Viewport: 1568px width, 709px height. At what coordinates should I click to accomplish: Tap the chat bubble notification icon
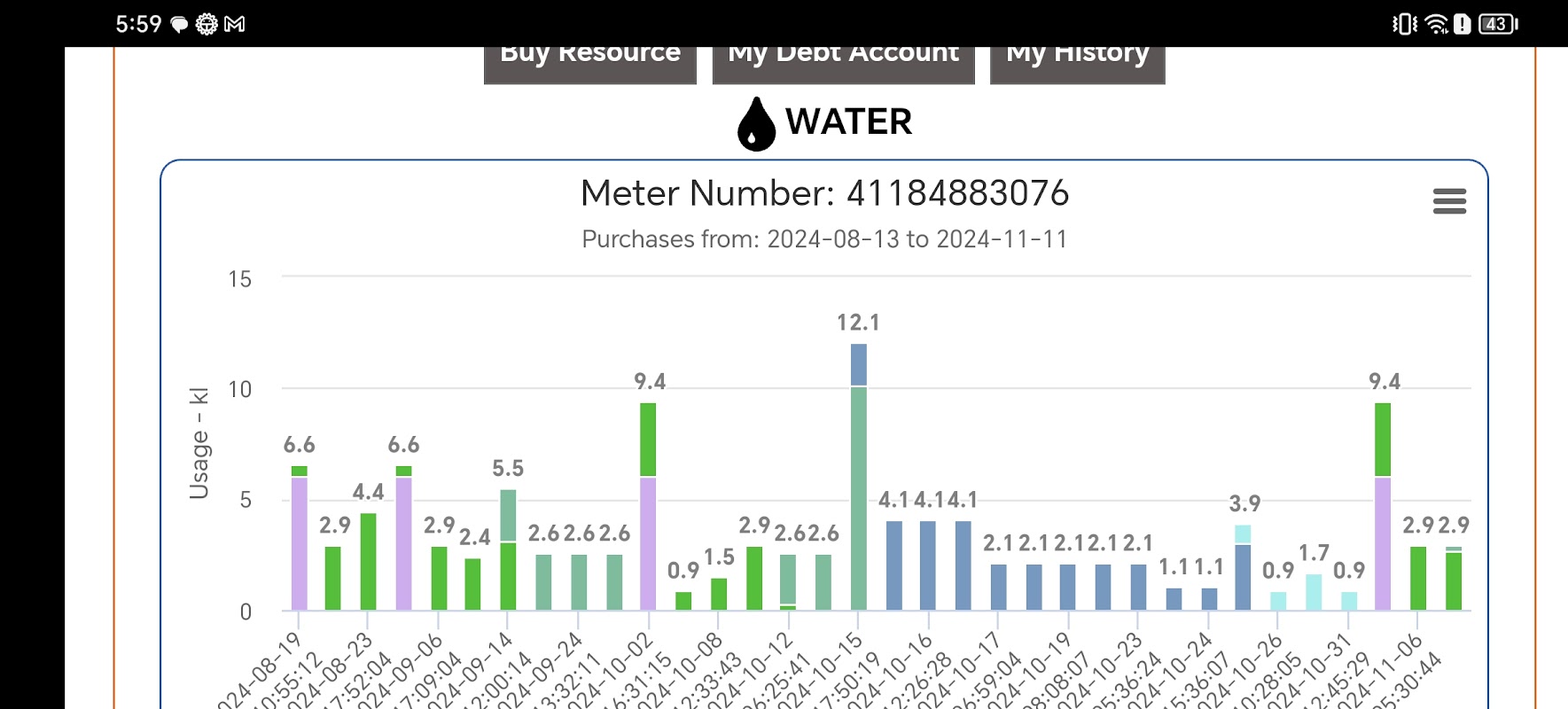point(179,24)
